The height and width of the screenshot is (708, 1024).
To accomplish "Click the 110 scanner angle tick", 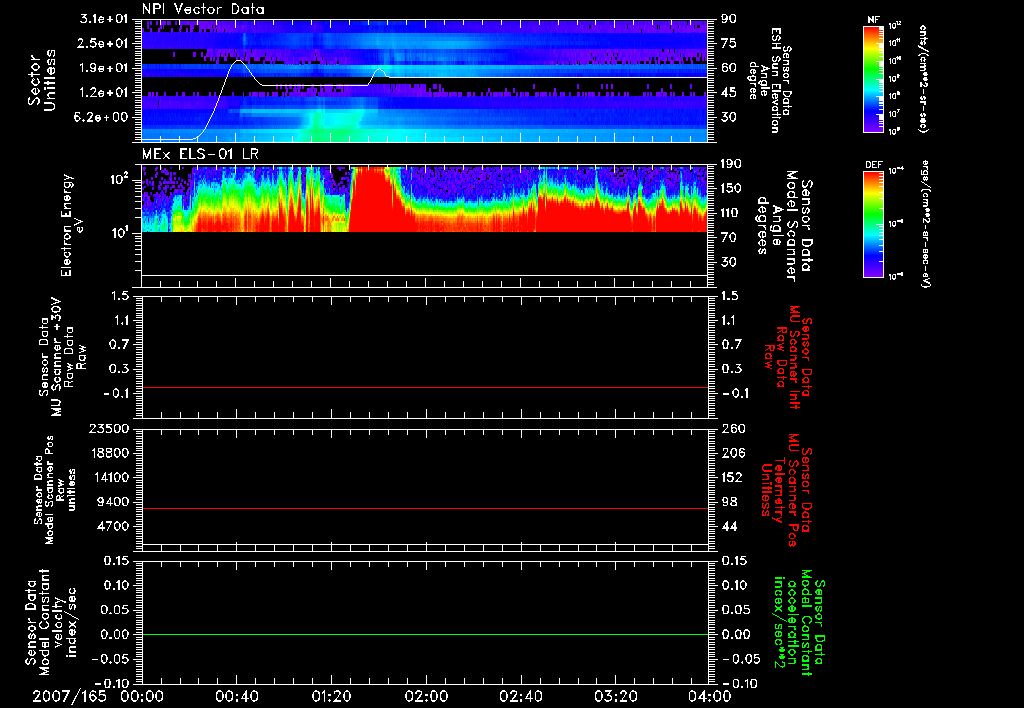I will pyautogui.click(x=731, y=213).
